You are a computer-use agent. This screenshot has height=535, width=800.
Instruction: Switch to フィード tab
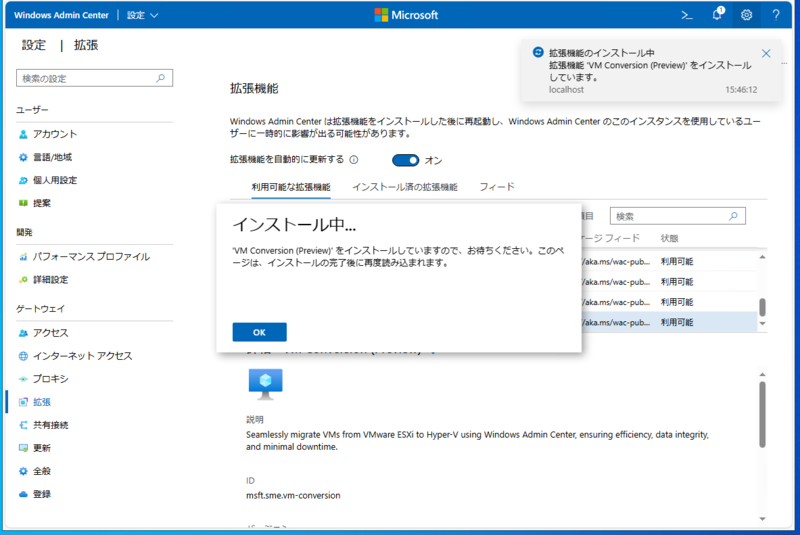click(x=497, y=187)
